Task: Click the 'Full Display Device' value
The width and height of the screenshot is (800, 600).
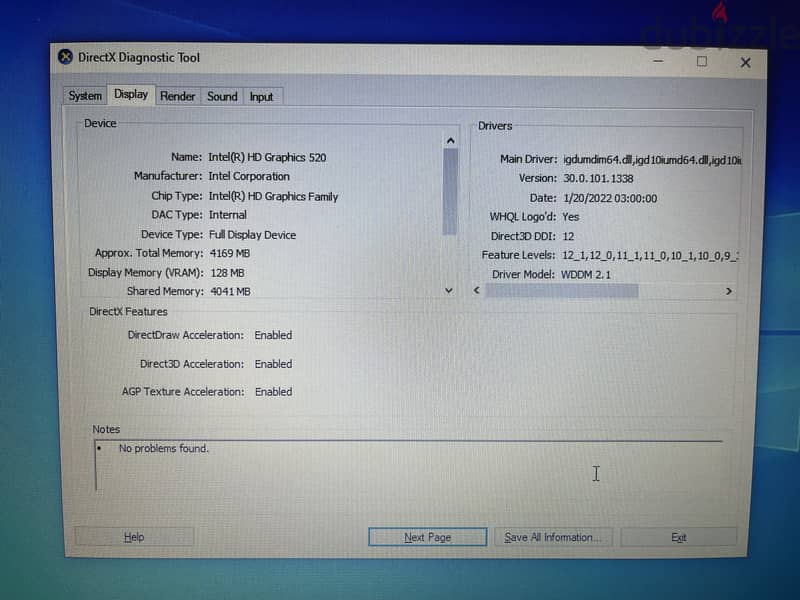Action: pyautogui.click(x=253, y=235)
